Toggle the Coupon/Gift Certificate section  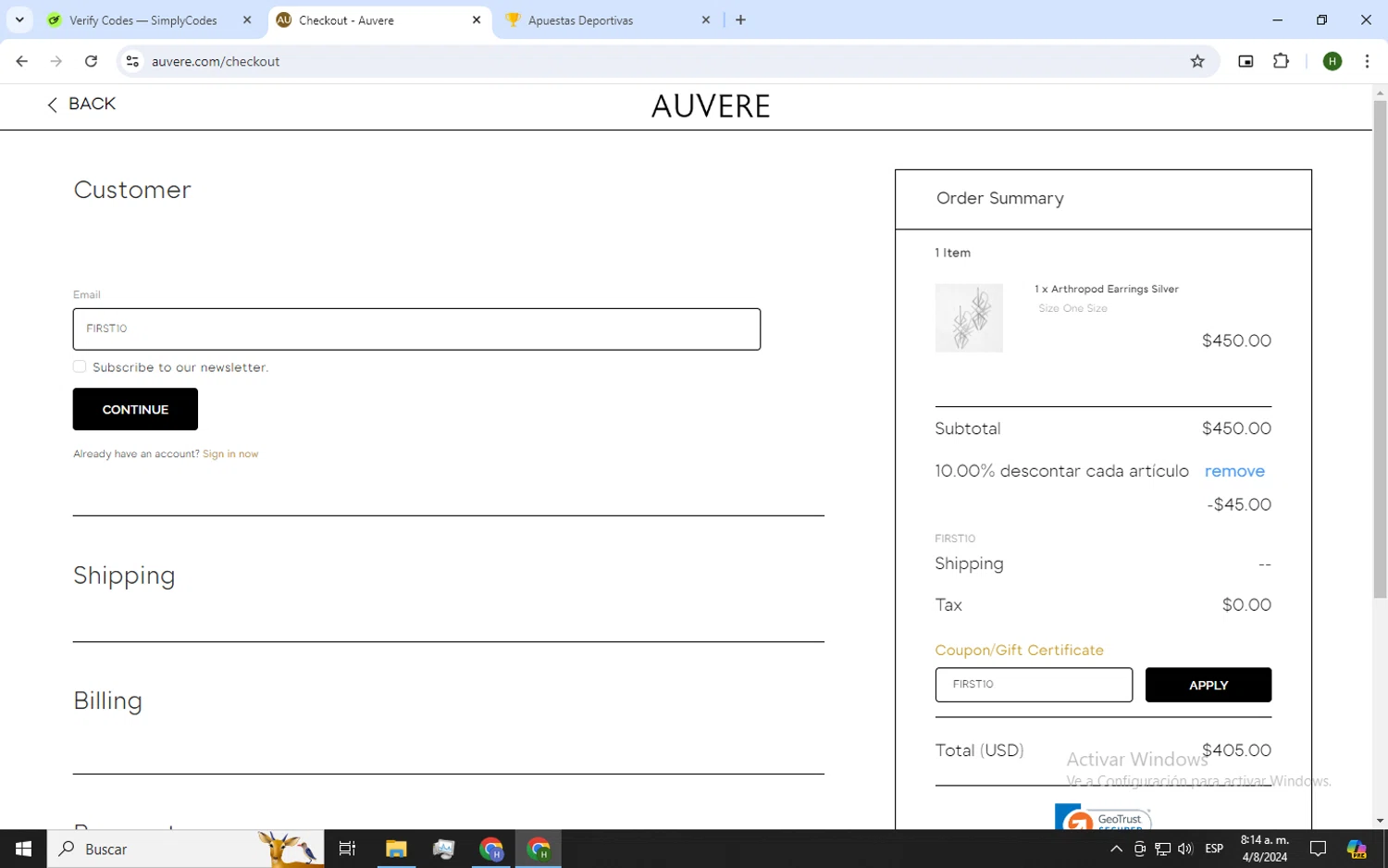[1019, 651]
